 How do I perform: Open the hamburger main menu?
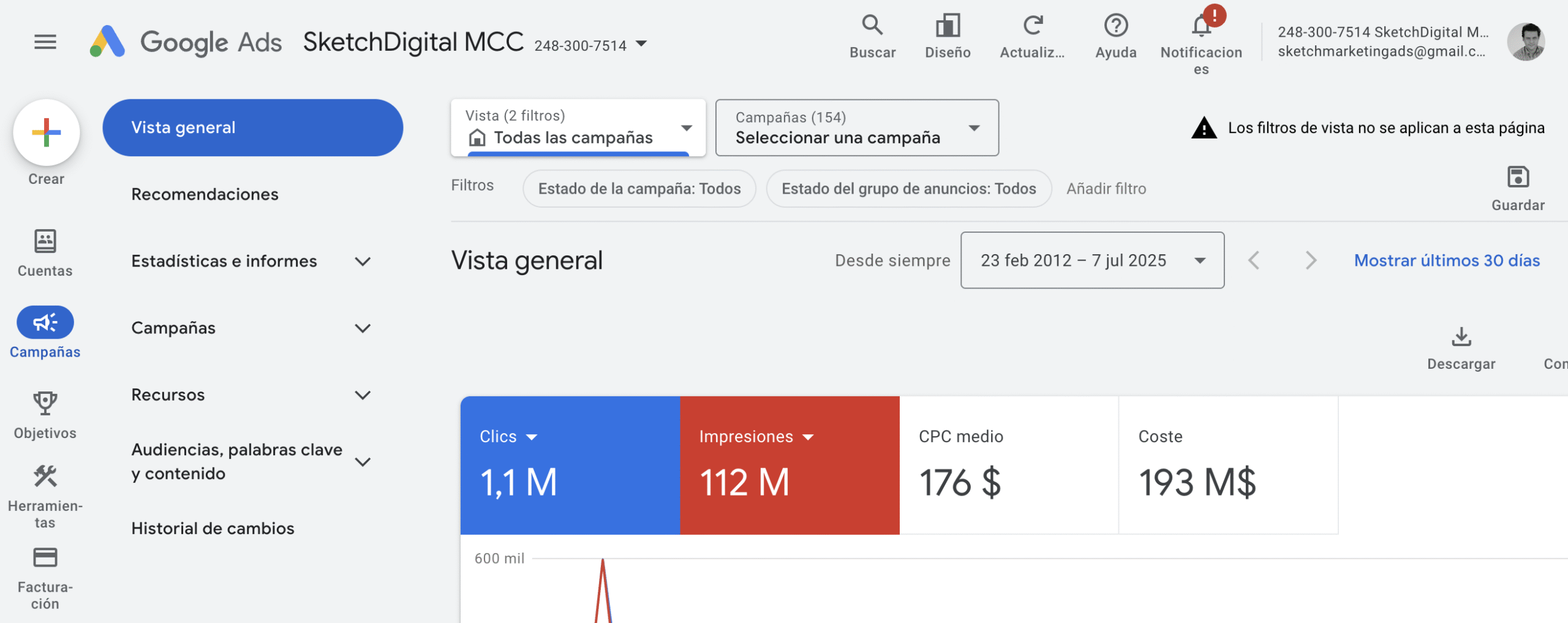45,42
